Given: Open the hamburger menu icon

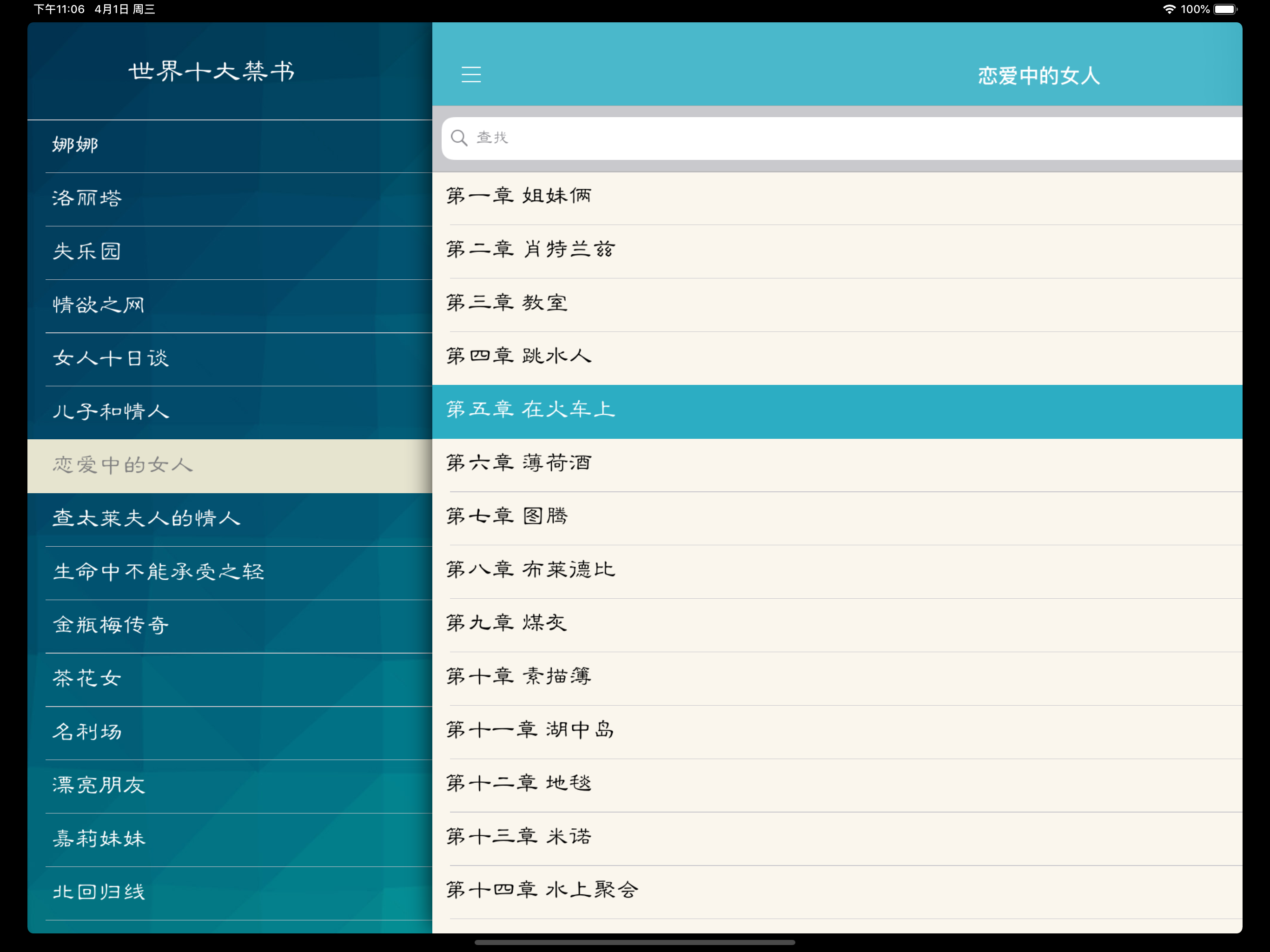Looking at the screenshot, I should (471, 75).
